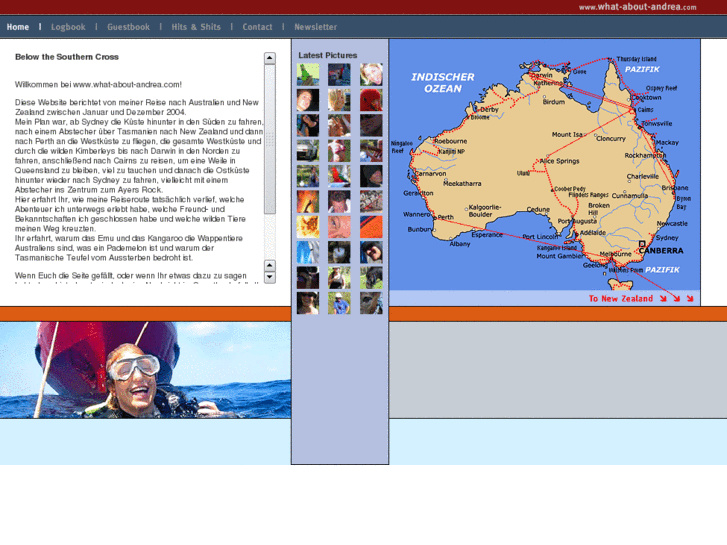Open the face in black hood thumbnail

(371, 176)
